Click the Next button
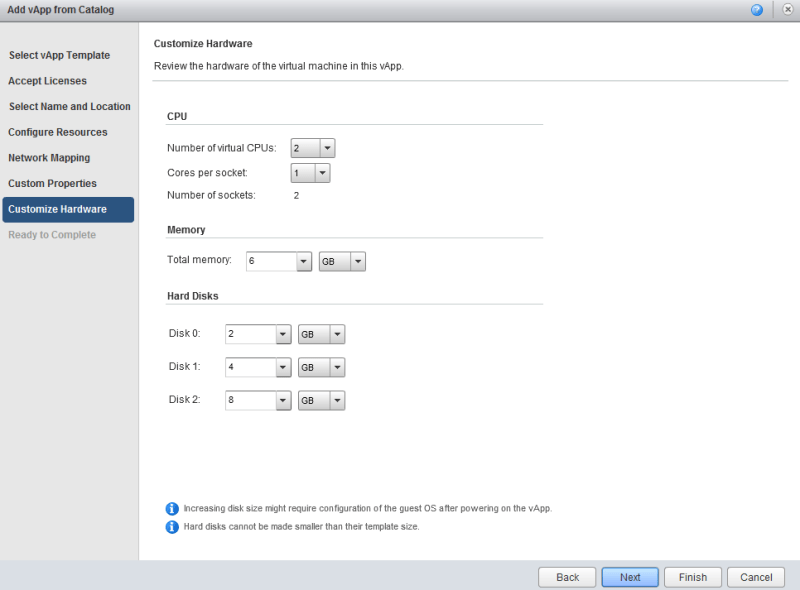Viewport: 800px width, 590px height. (x=629, y=577)
